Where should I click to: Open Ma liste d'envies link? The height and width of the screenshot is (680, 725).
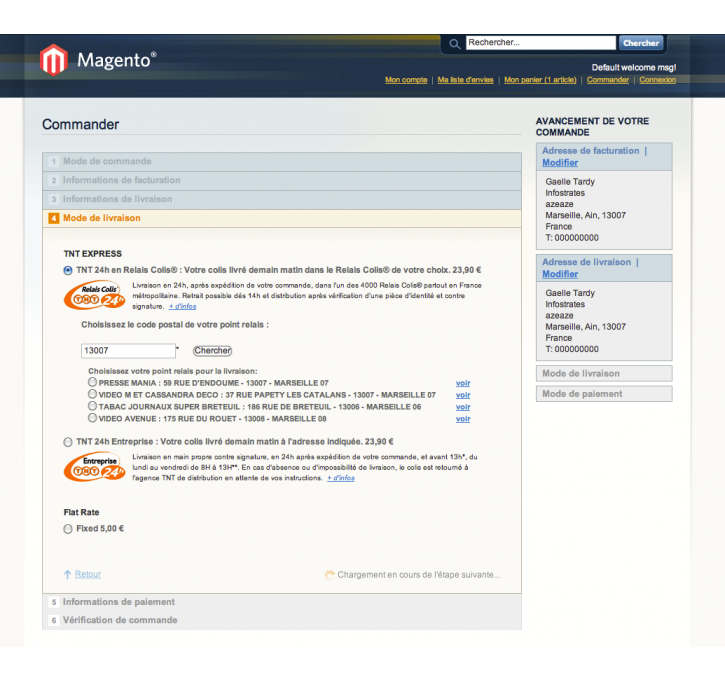(465, 80)
